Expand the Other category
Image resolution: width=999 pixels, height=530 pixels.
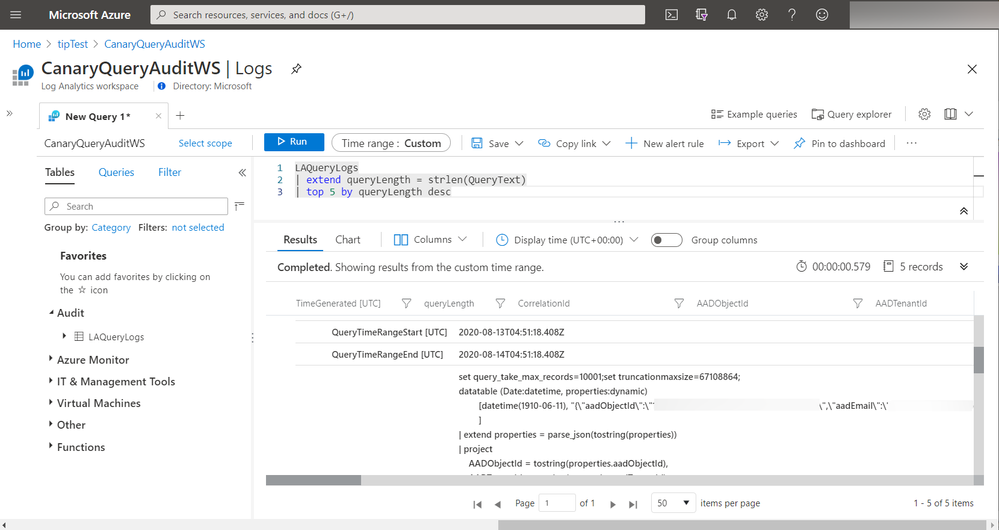(50, 424)
